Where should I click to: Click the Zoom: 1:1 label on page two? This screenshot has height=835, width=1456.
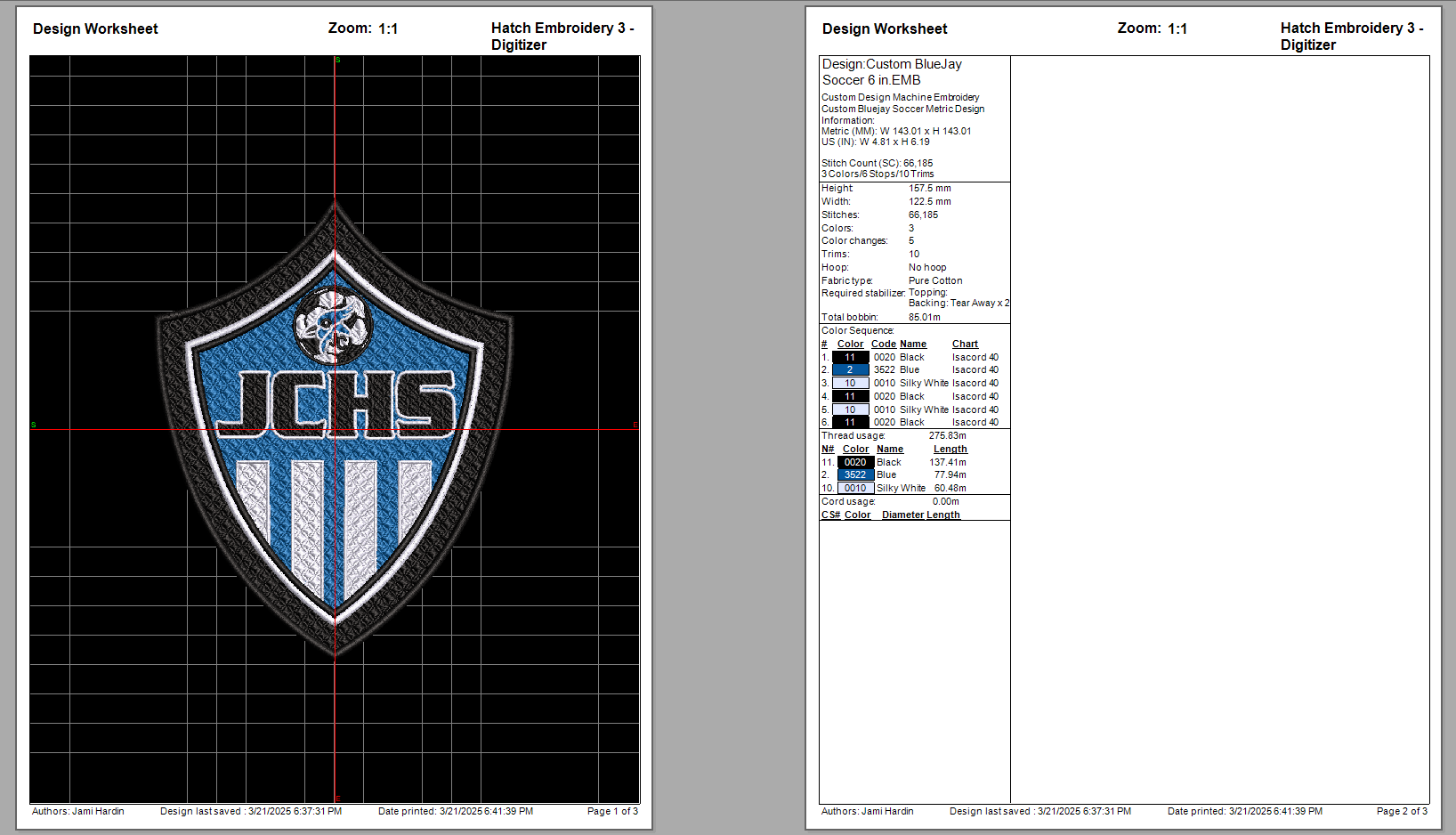tap(1153, 28)
